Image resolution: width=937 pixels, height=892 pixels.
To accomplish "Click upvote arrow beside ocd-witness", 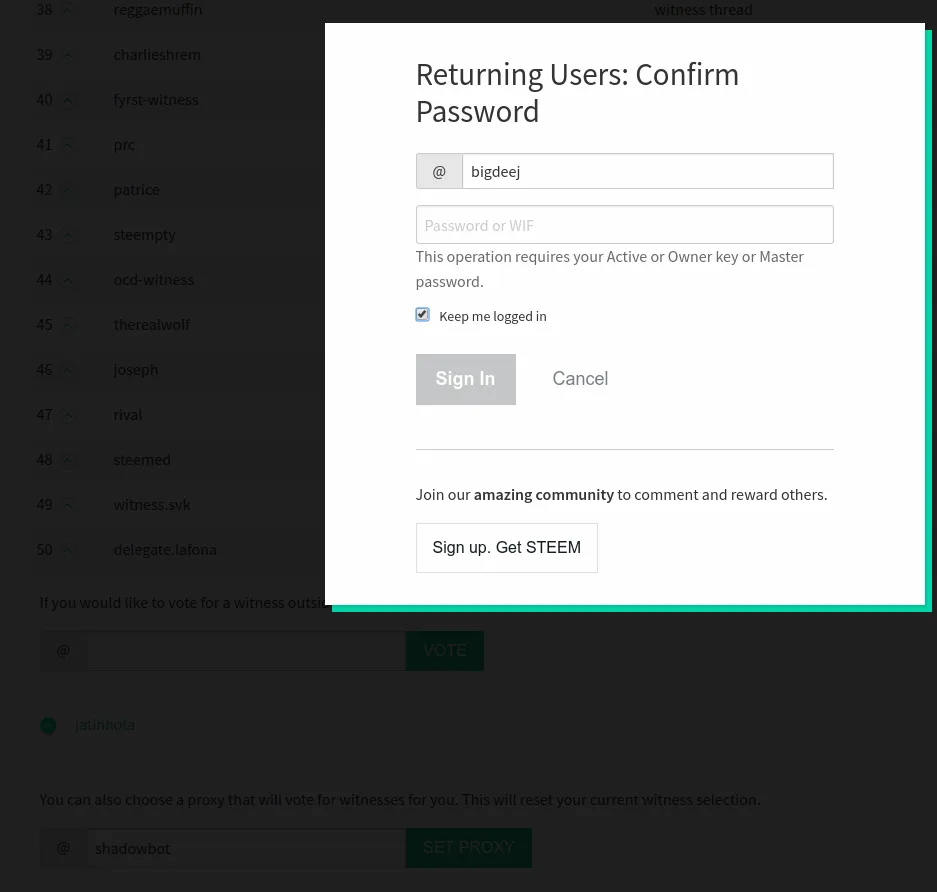I will tap(68, 280).
